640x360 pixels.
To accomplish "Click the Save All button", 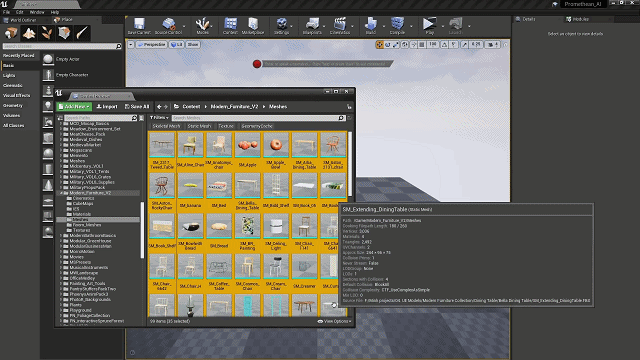I will click(137, 107).
